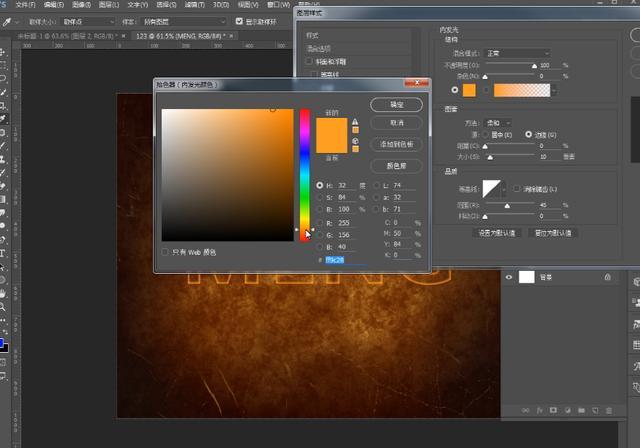Open the 方法 dropdown showing 柔和
Screen dimensions: 640x448
pyautogui.click(x=498, y=122)
